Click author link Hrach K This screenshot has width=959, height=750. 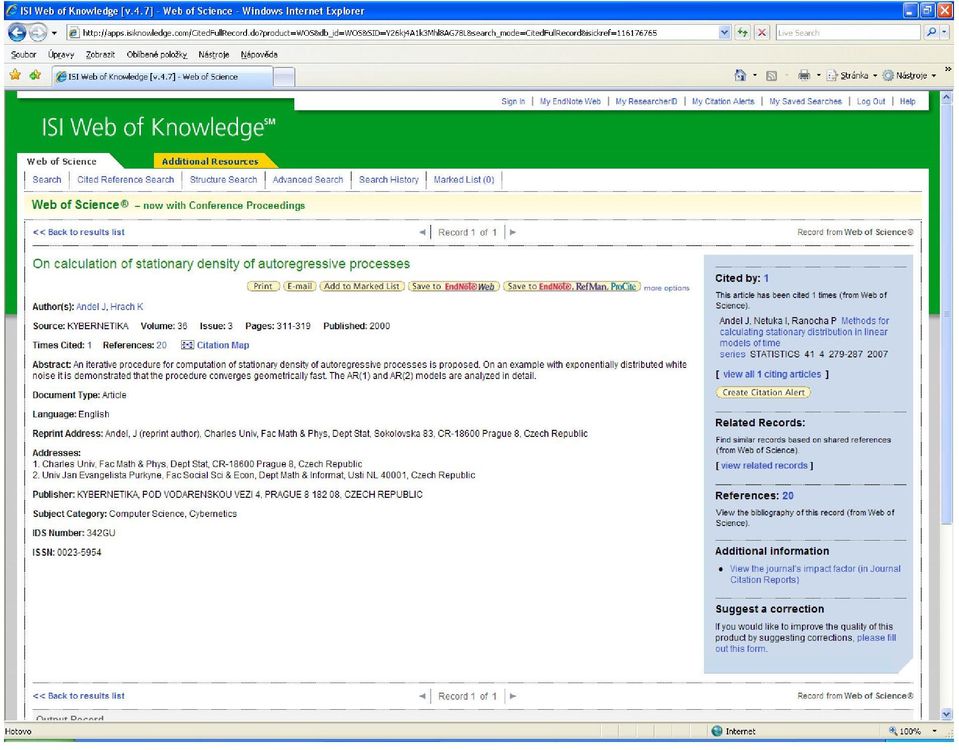[x=127, y=307]
